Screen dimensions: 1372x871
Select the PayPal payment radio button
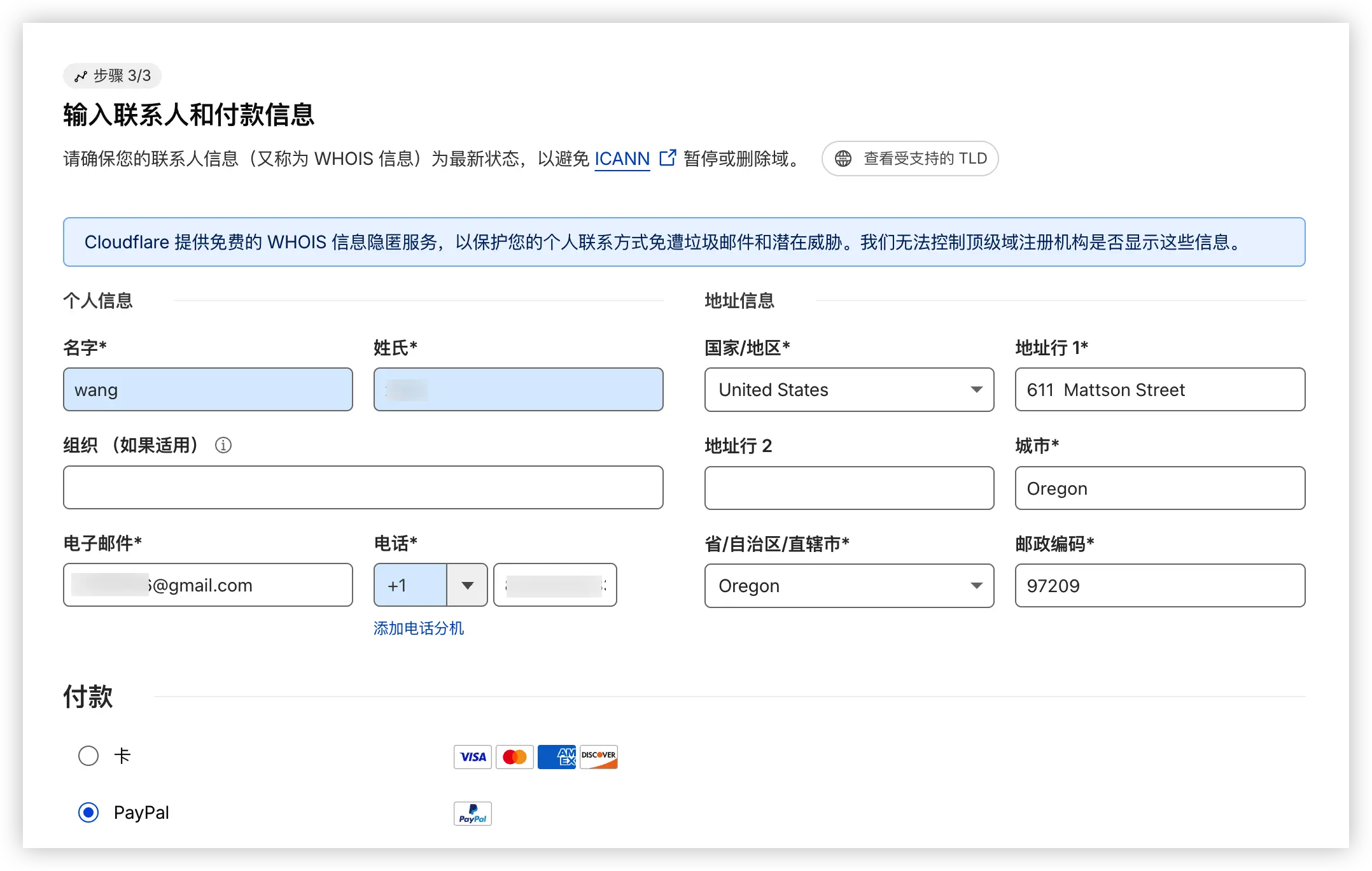point(88,812)
